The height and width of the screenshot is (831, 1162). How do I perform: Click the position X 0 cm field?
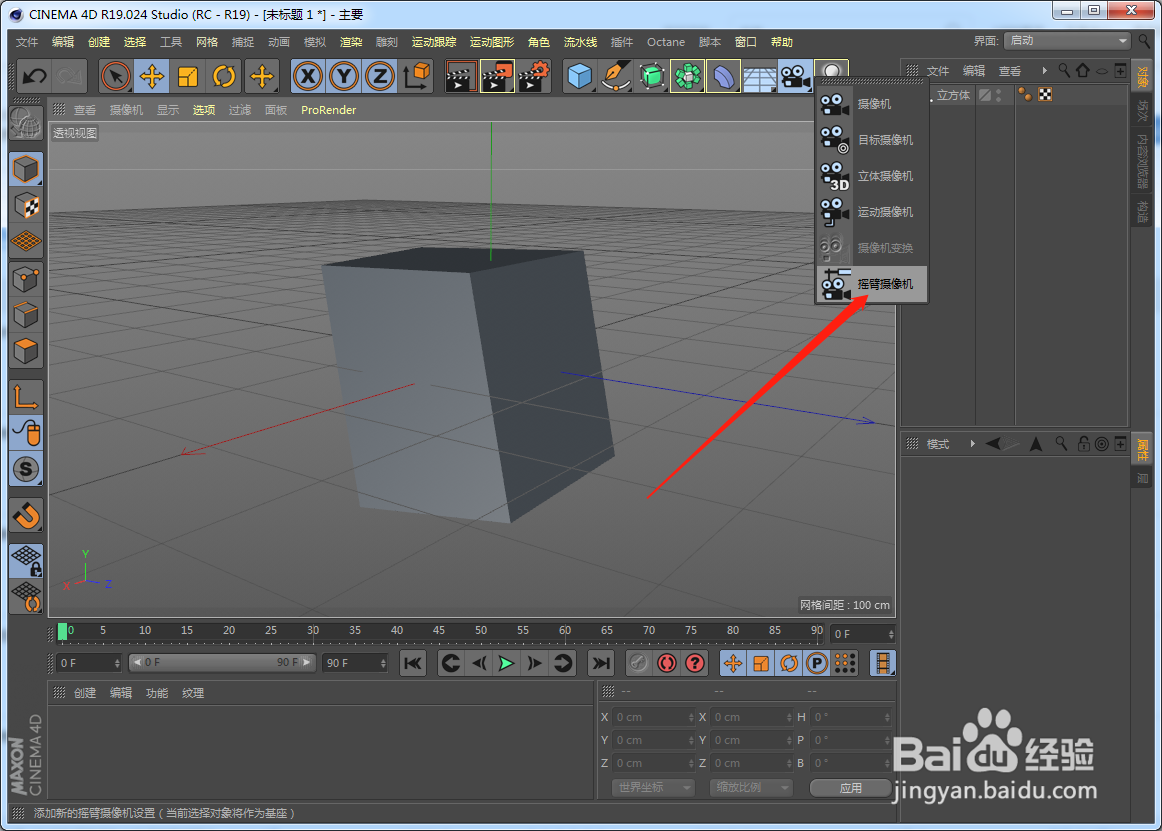point(653,718)
